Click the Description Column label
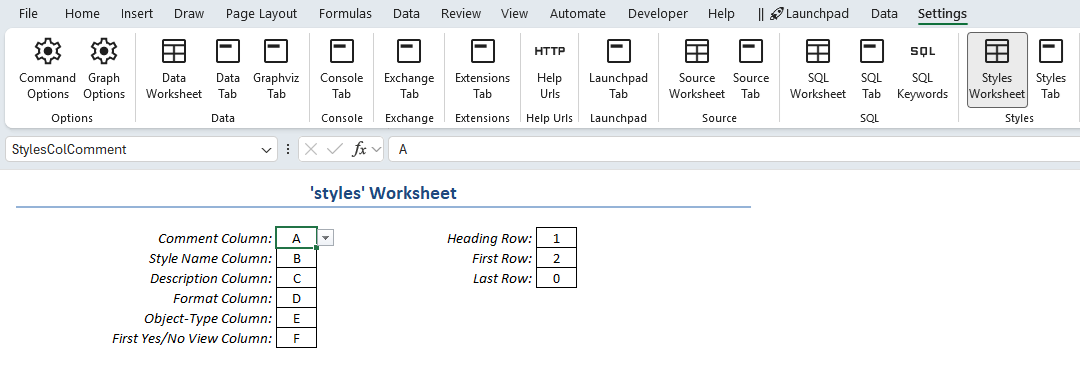This screenshot has width=1080, height=369. (x=211, y=279)
